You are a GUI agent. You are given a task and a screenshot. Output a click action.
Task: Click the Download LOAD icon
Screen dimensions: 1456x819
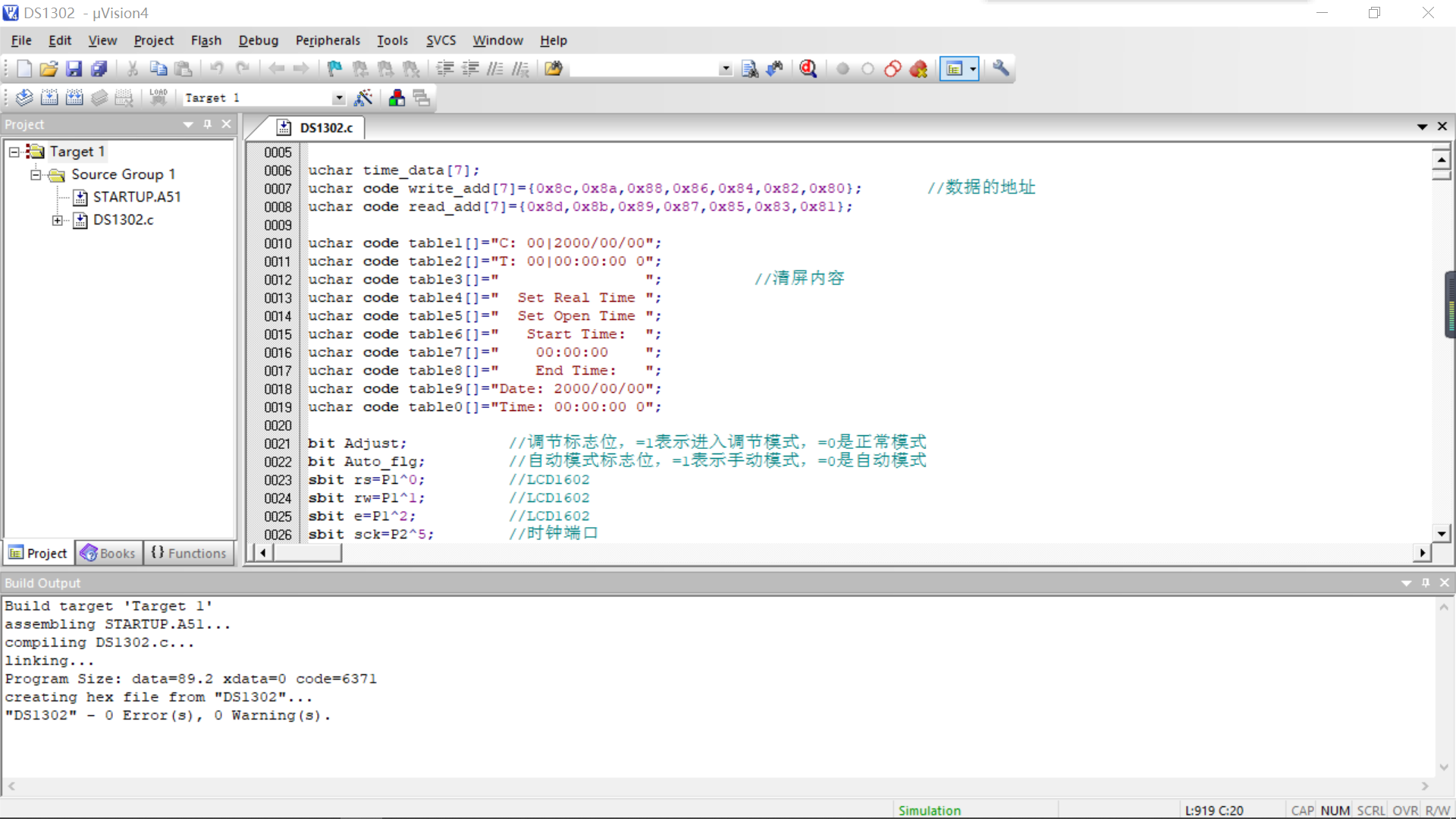coord(158,98)
